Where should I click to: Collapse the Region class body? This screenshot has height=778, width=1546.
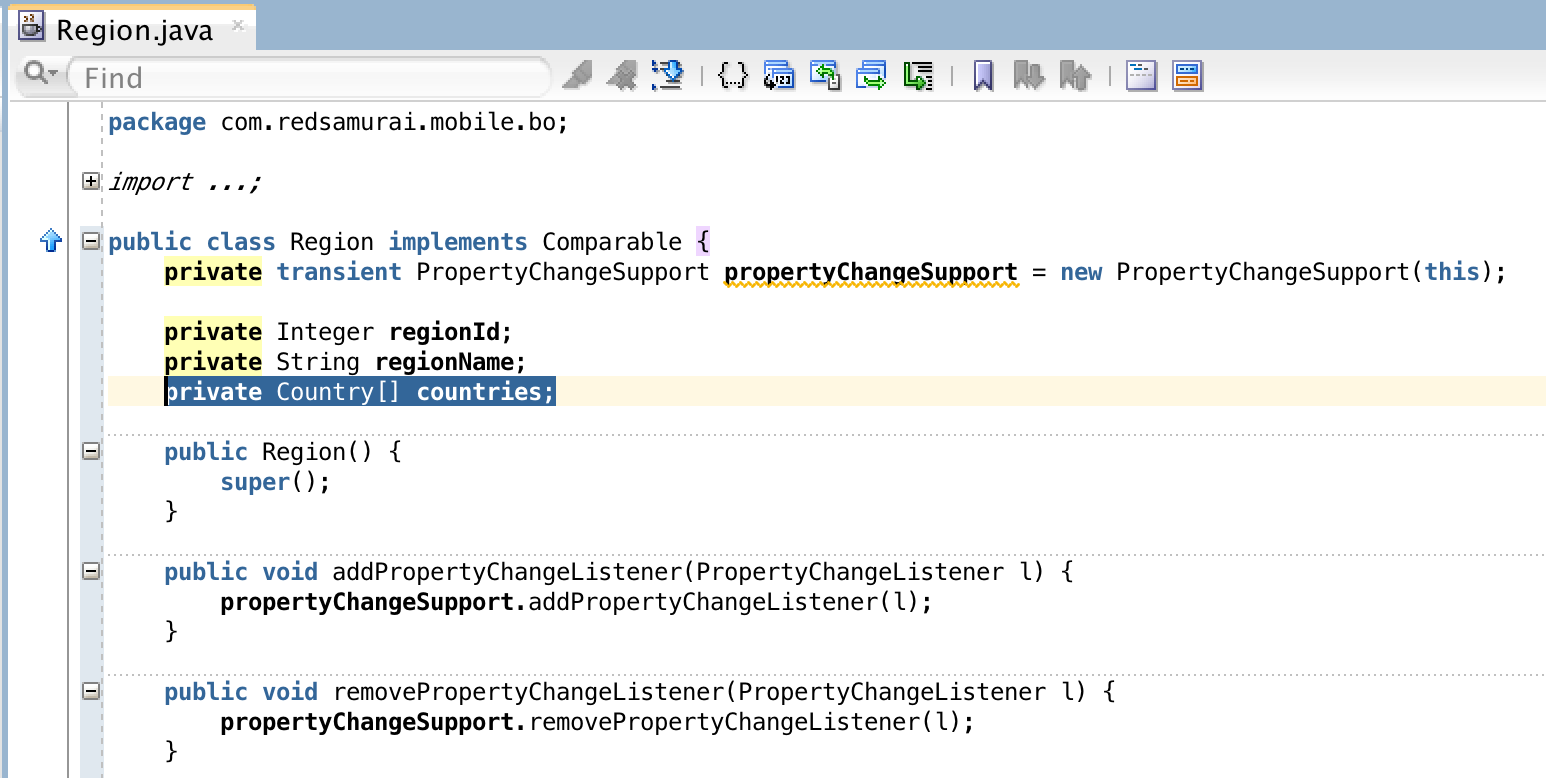click(x=91, y=241)
